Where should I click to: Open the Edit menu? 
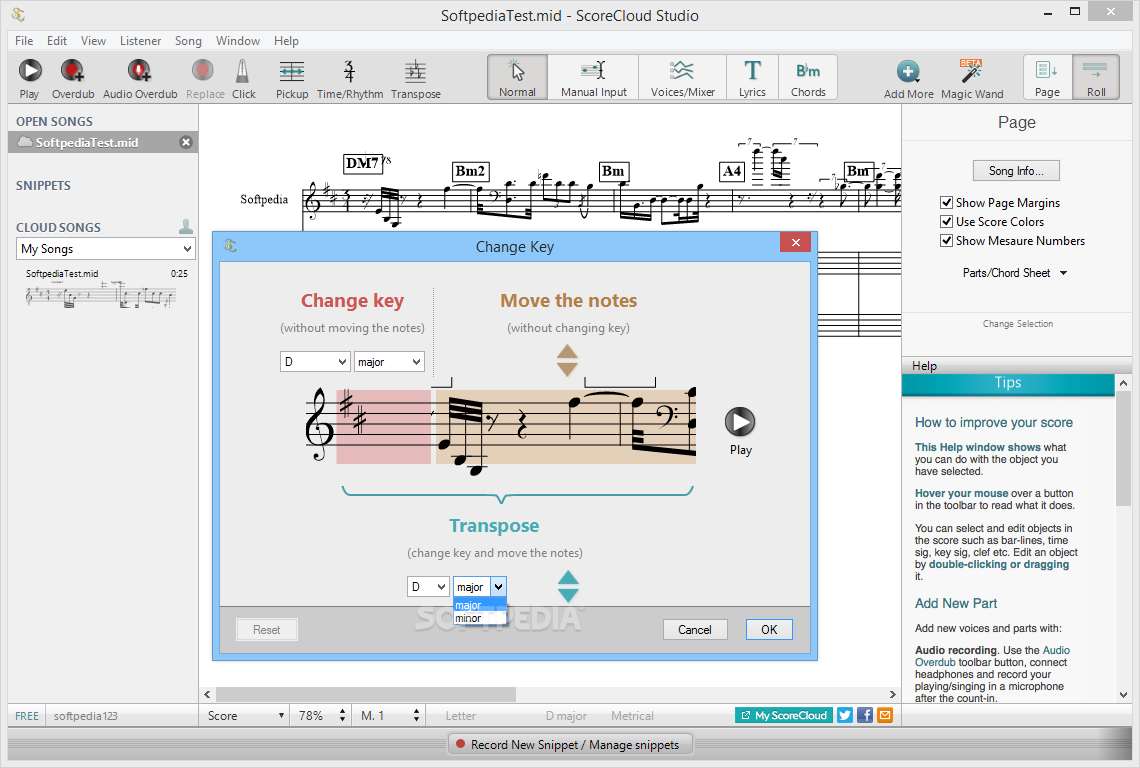pos(57,41)
